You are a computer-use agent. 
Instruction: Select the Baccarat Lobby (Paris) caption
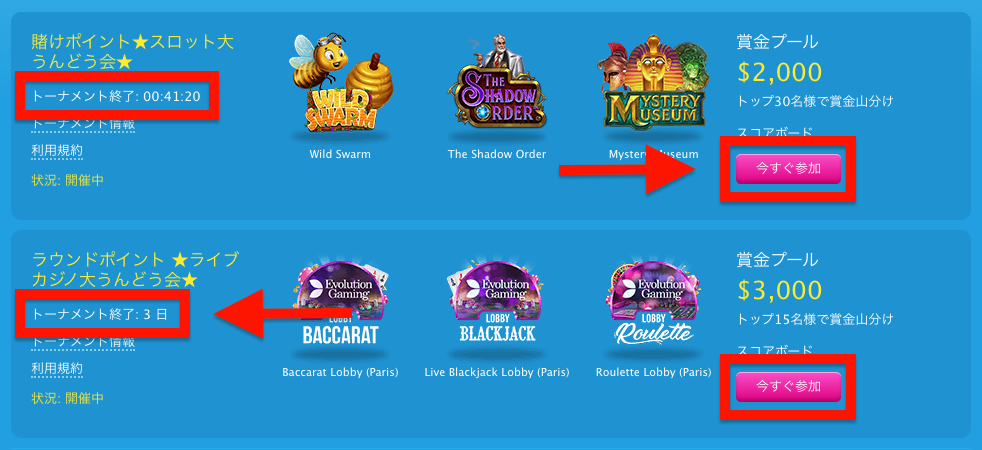(340, 372)
